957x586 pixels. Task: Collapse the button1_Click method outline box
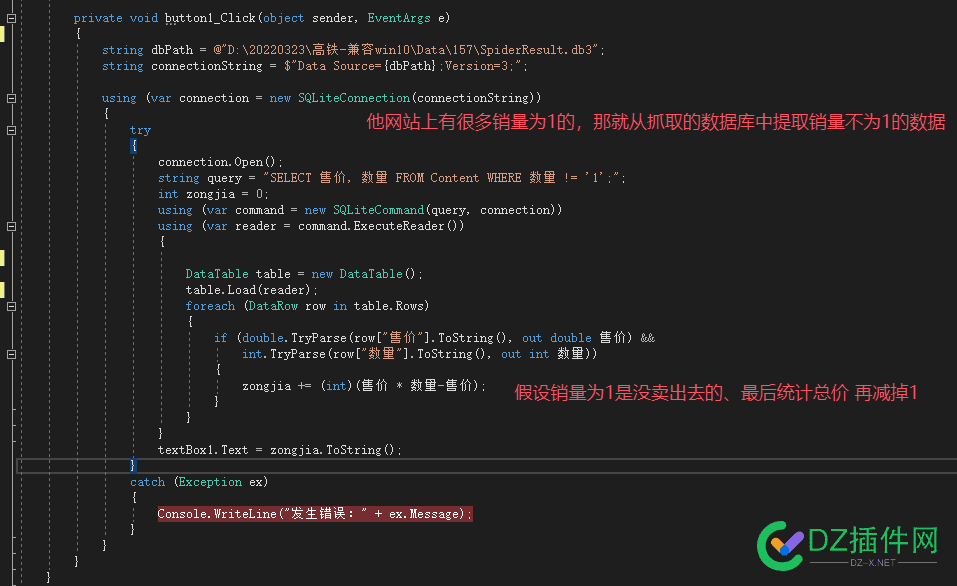tap(11, 18)
